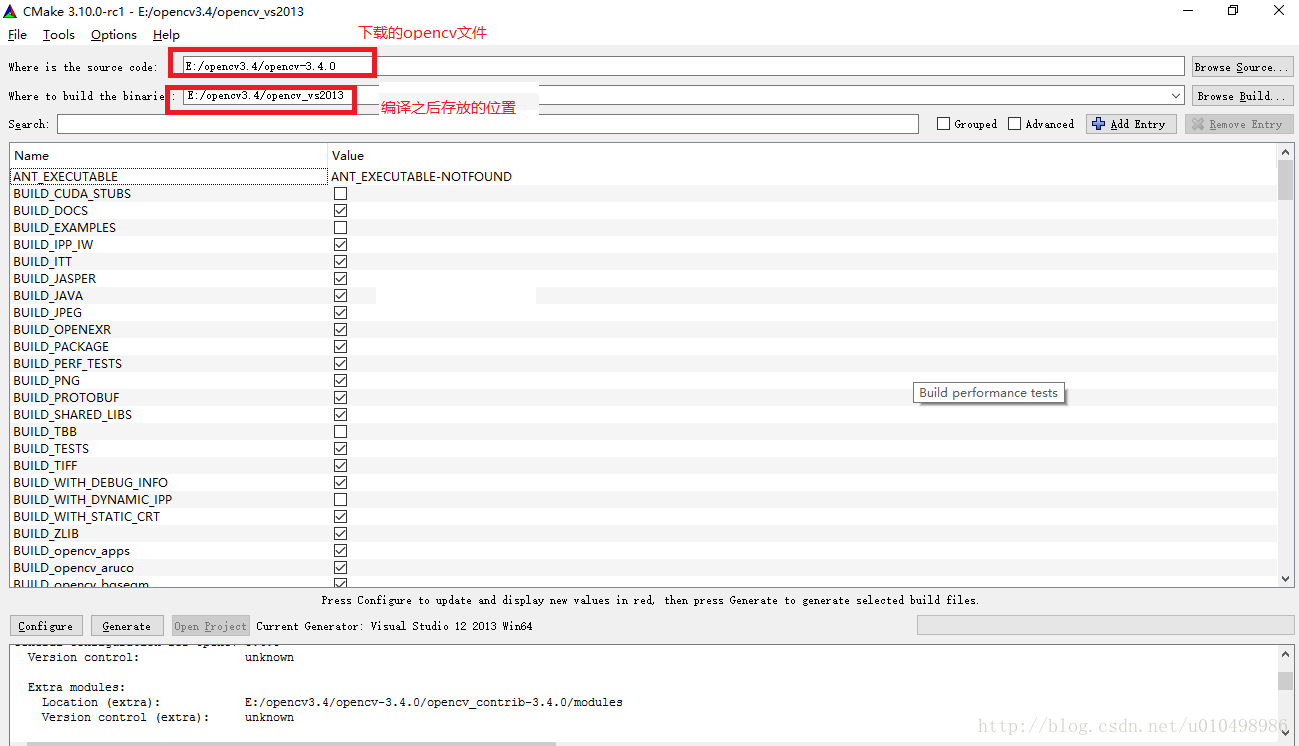The width and height of the screenshot is (1299, 746).
Task: Click the Search input field
Action: (x=487, y=124)
